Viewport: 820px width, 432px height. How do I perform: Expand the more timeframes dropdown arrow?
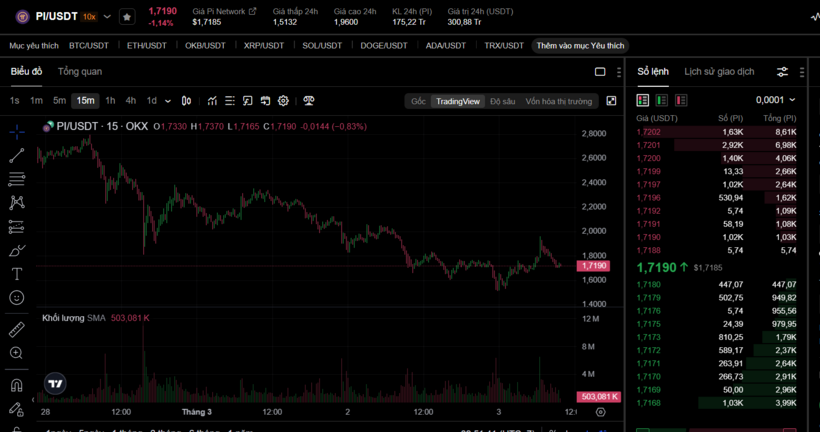coord(168,101)
